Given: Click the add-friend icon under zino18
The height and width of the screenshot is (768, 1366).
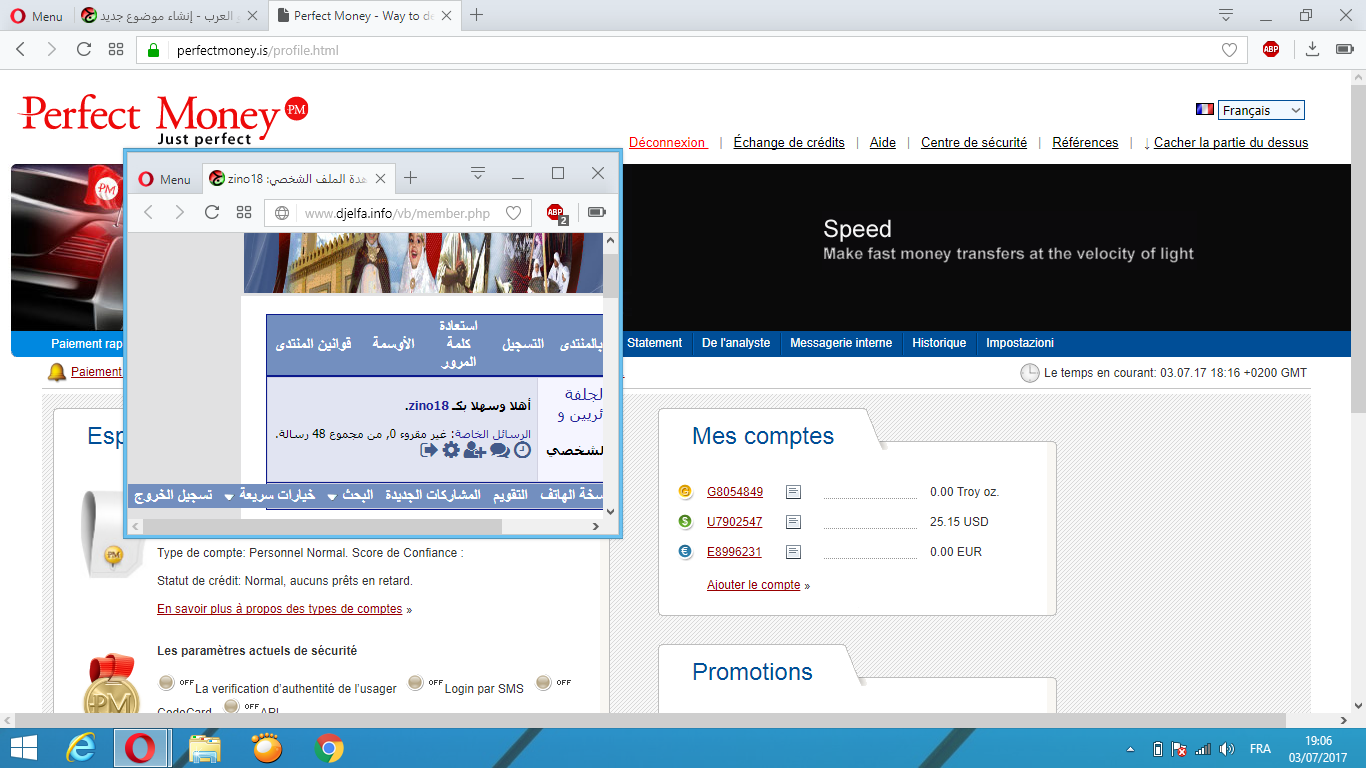Looking at the screenshot, I should (x=474, y=450).
